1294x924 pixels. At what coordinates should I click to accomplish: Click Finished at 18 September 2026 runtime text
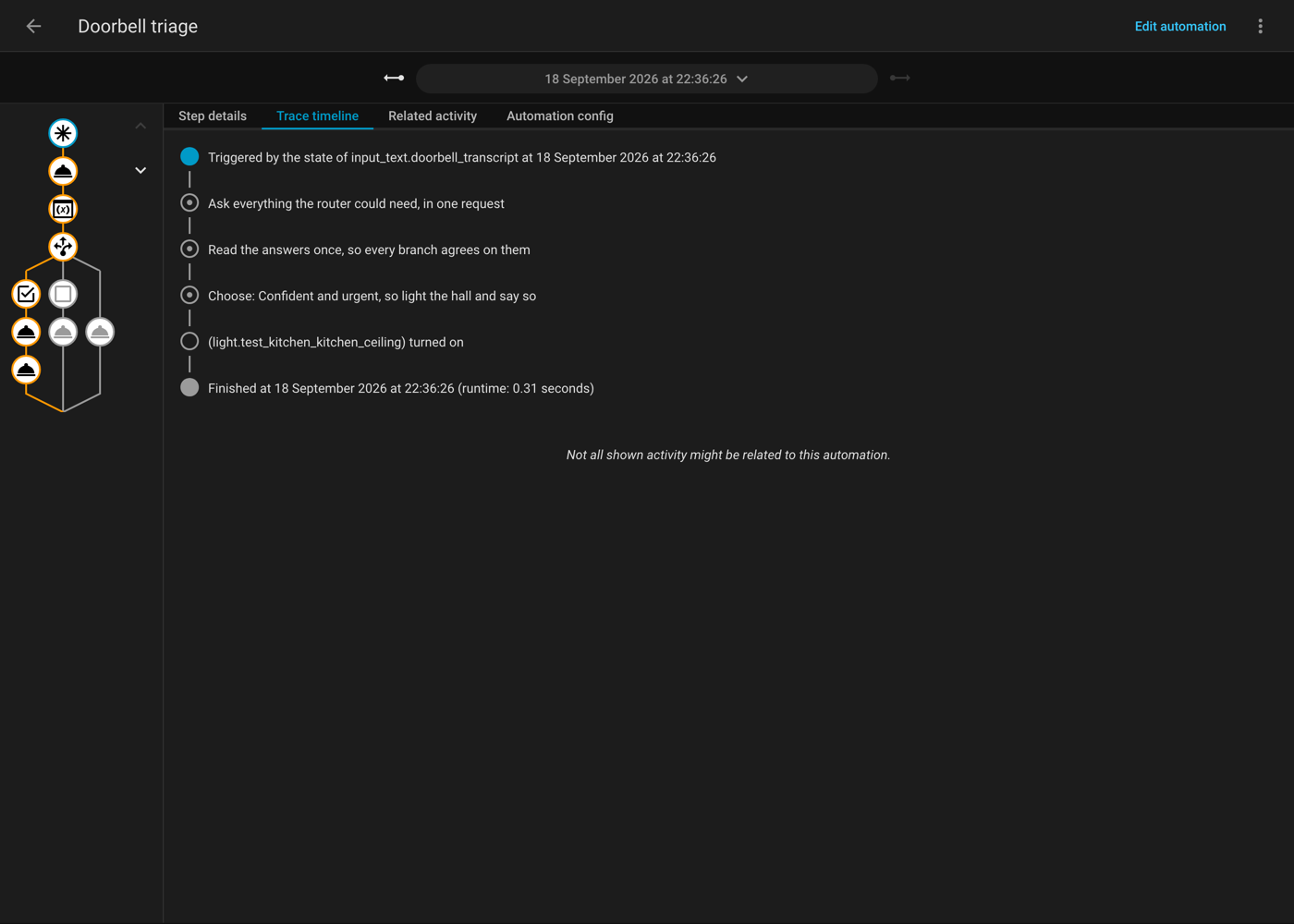pyautogui.click(x=401, y=389)
